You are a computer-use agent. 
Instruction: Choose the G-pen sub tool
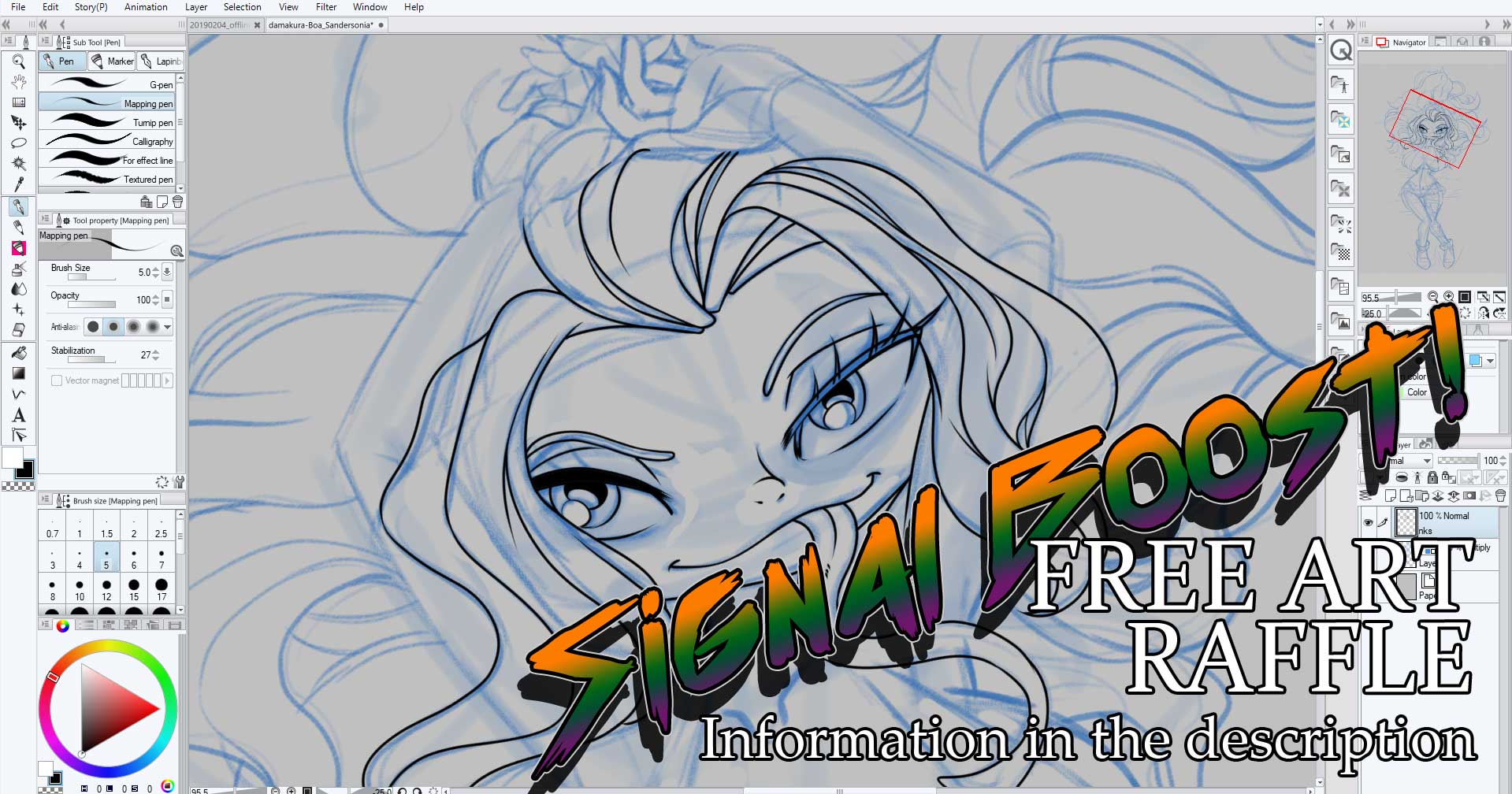107,83
